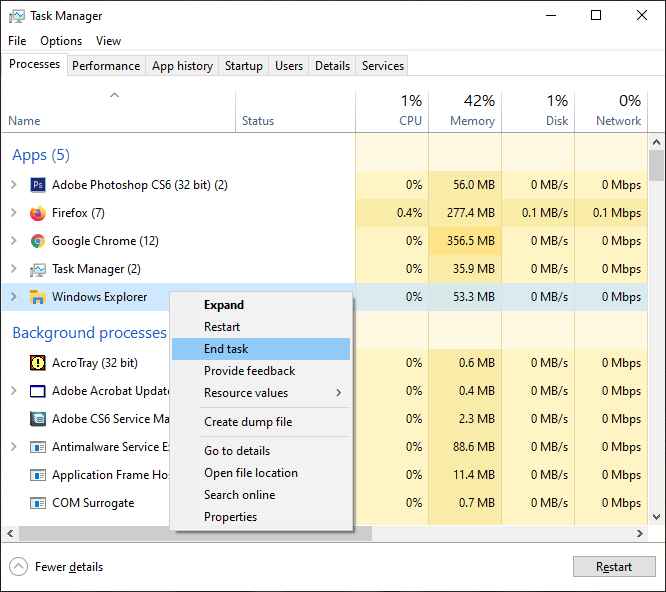666x592 pixels.
Task: Choose Search online in context menu
Action: (x=261, y=495)
